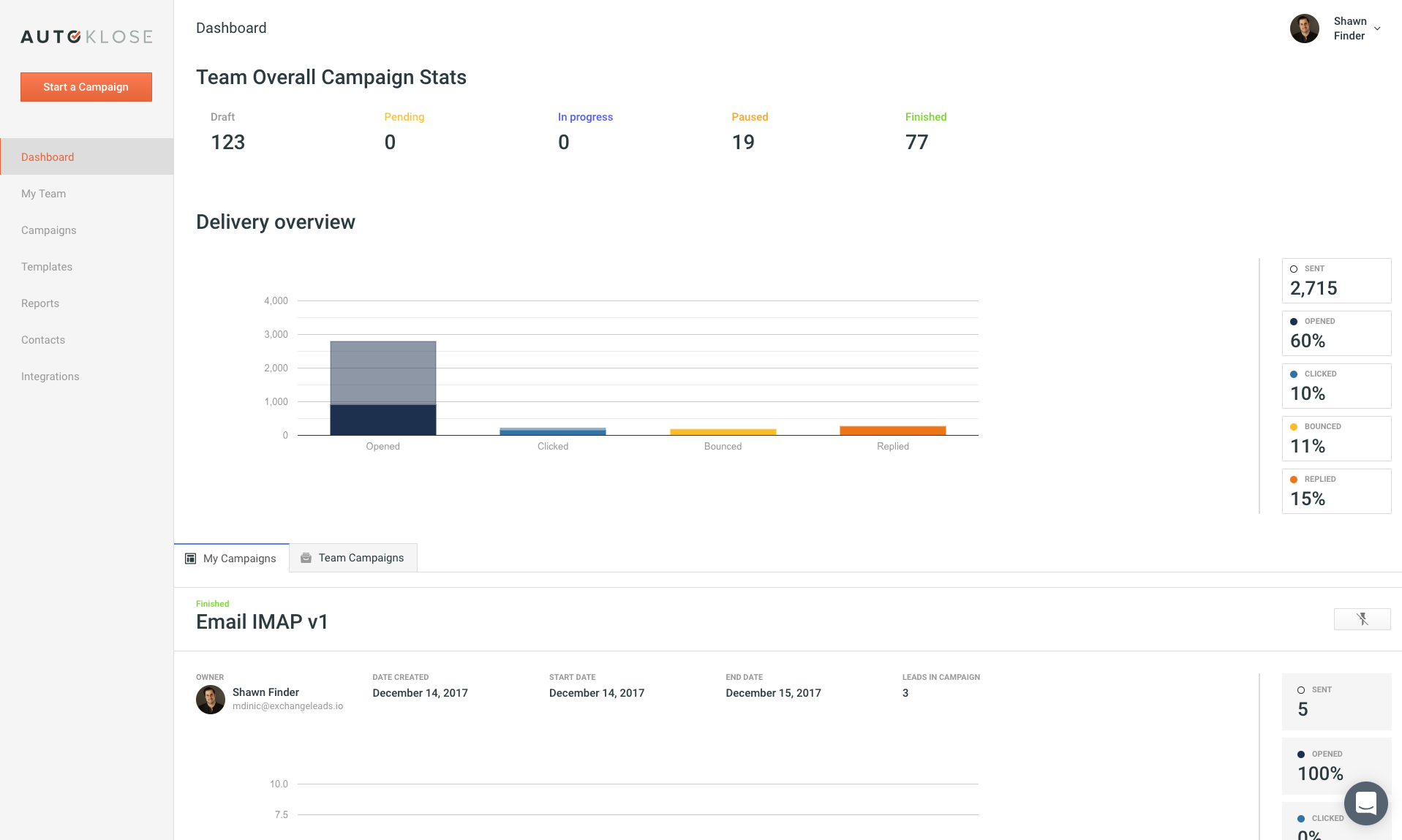The width and height of the screenshot is (1402, 840).
Task: Click the Autoklose logo
Action: tap(86, 37)
